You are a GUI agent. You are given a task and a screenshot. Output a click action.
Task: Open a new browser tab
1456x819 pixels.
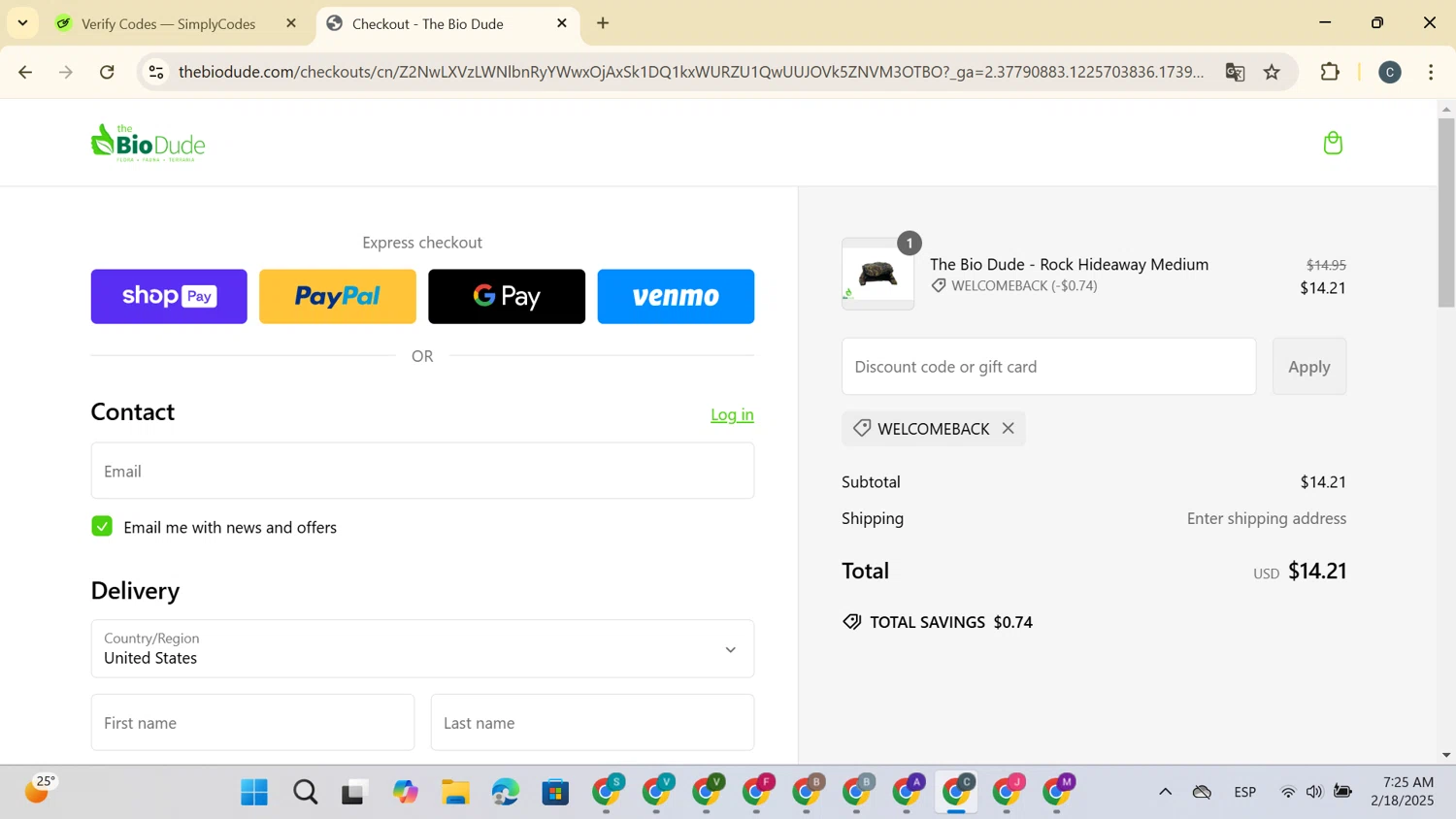click(603, 23)
